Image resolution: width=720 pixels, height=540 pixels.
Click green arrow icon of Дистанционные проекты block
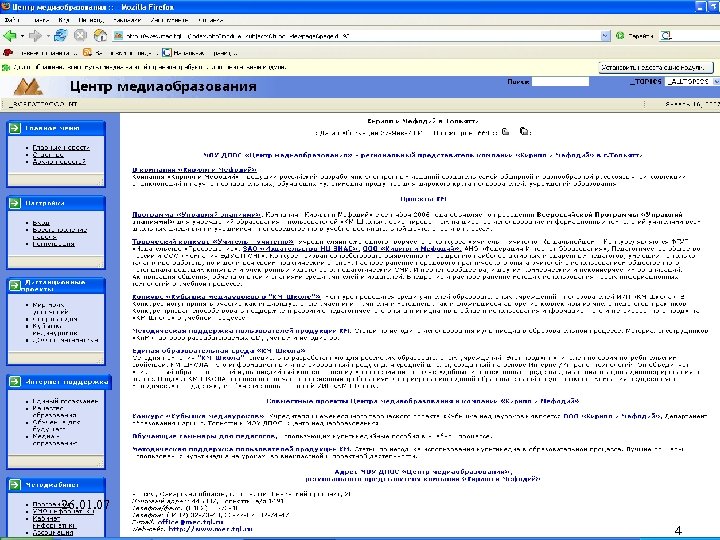pyautogui.click(x=15, y=285)
